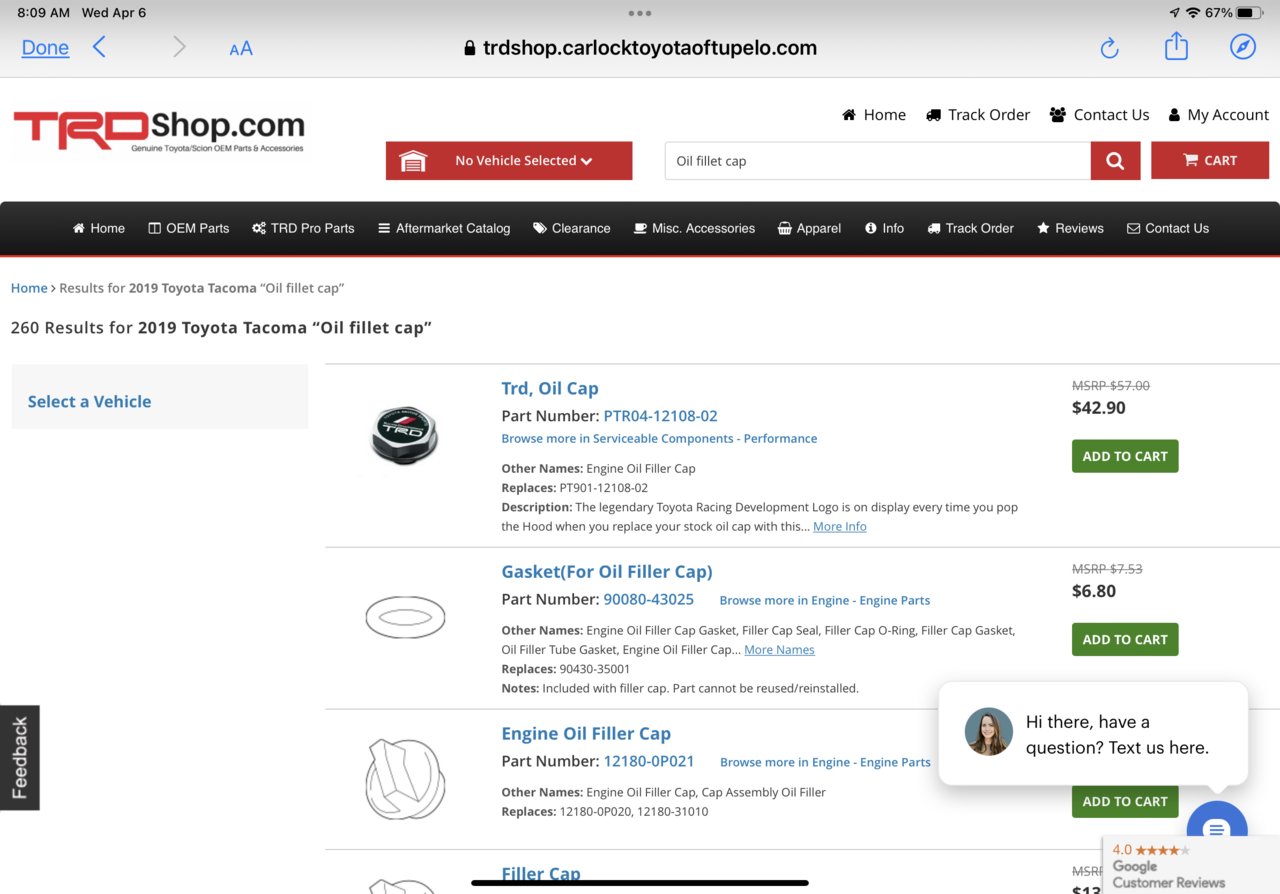Browse more Engine Parts beside 12180-0P021

(x=825, y=762)
